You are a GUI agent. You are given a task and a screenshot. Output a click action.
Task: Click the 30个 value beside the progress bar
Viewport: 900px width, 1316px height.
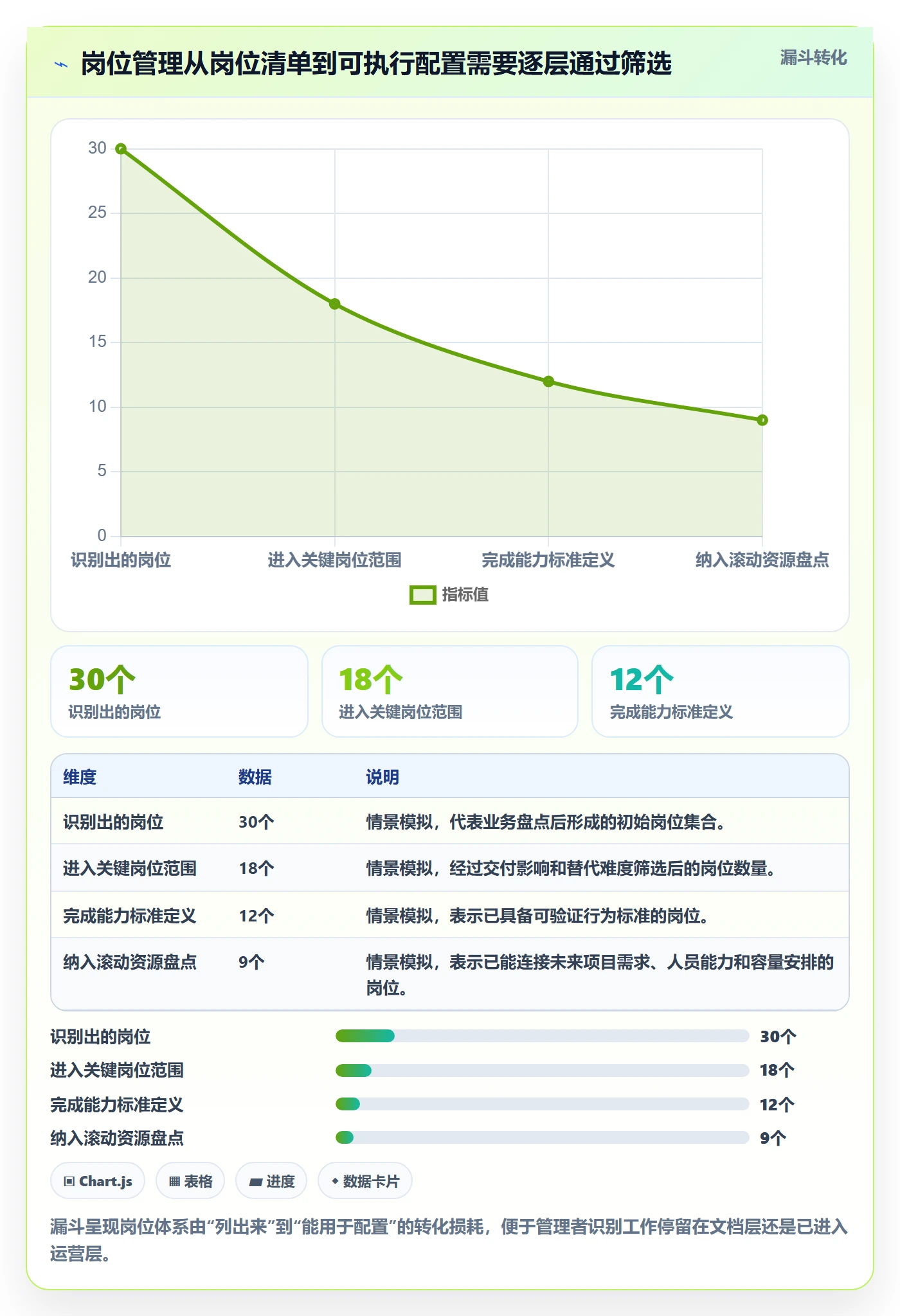pyautogui.click(x=778, y=1036)
